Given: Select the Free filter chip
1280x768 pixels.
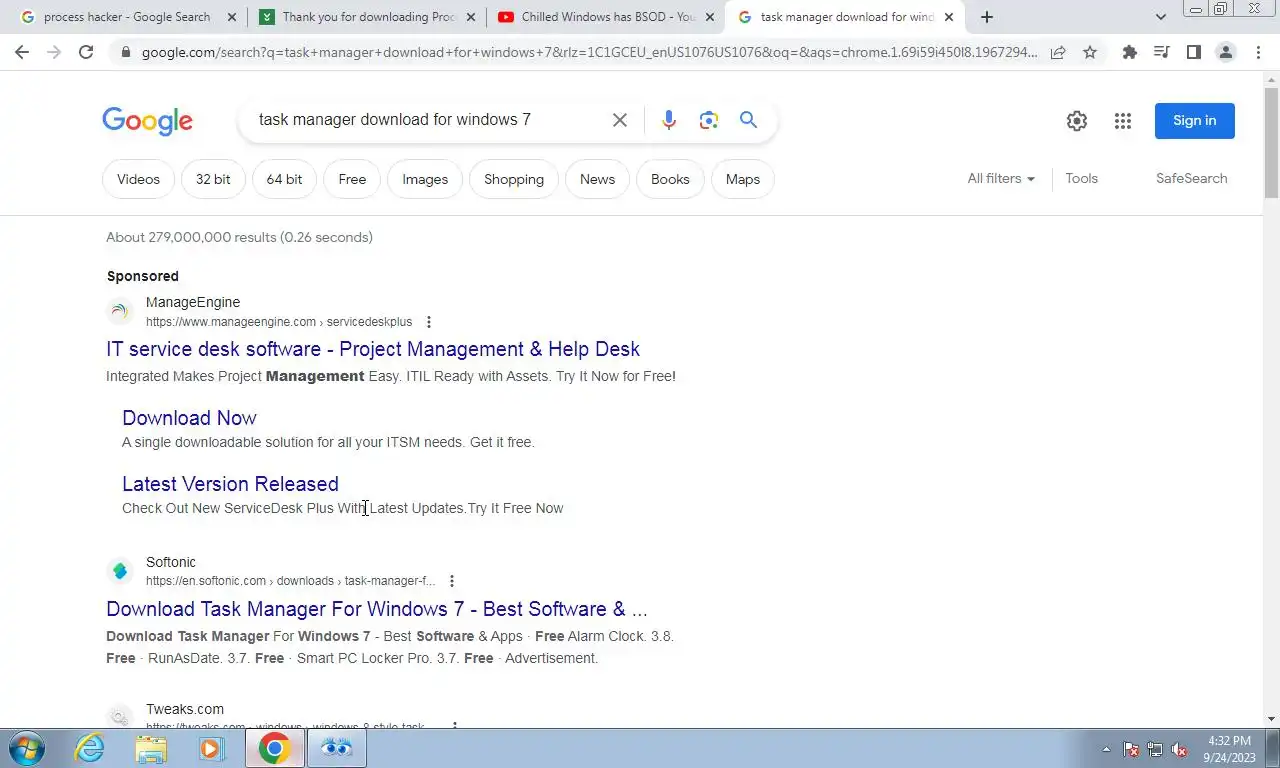Looking at the screenshot, I should coord(352,179).
